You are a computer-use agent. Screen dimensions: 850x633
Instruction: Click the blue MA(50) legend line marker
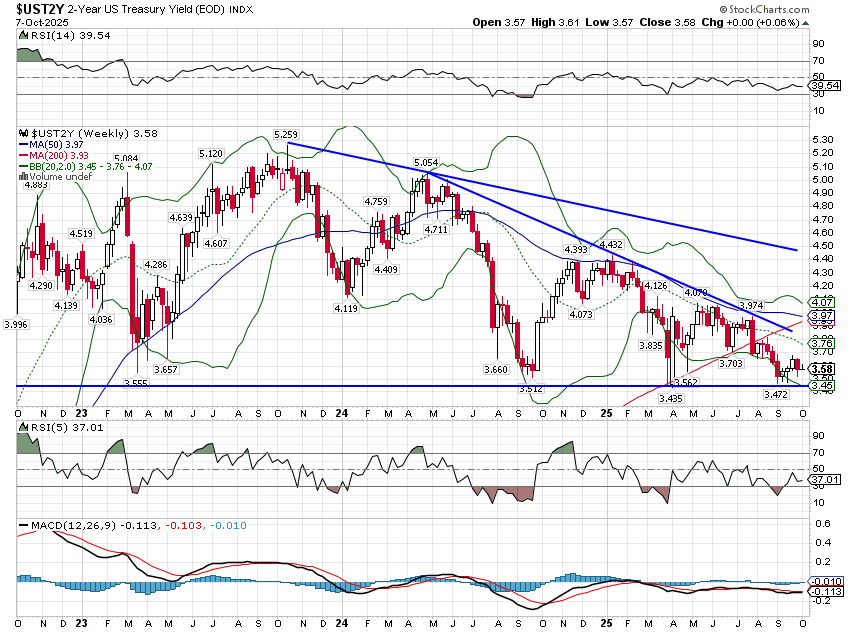24,145
